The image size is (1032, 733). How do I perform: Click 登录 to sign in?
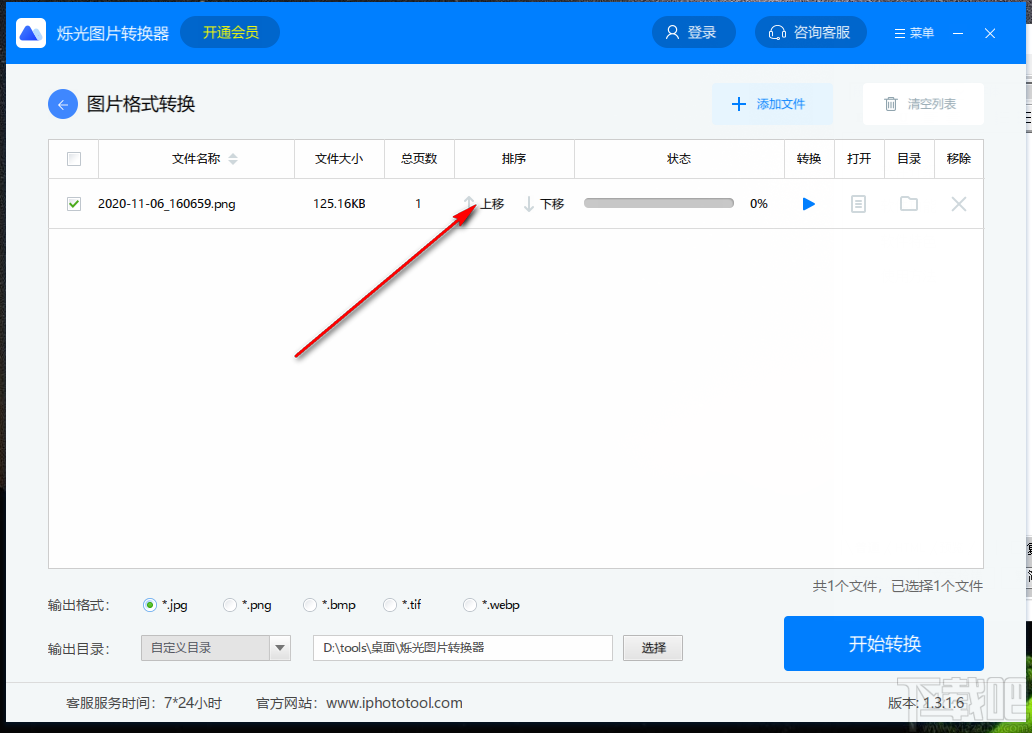(693, 31)
